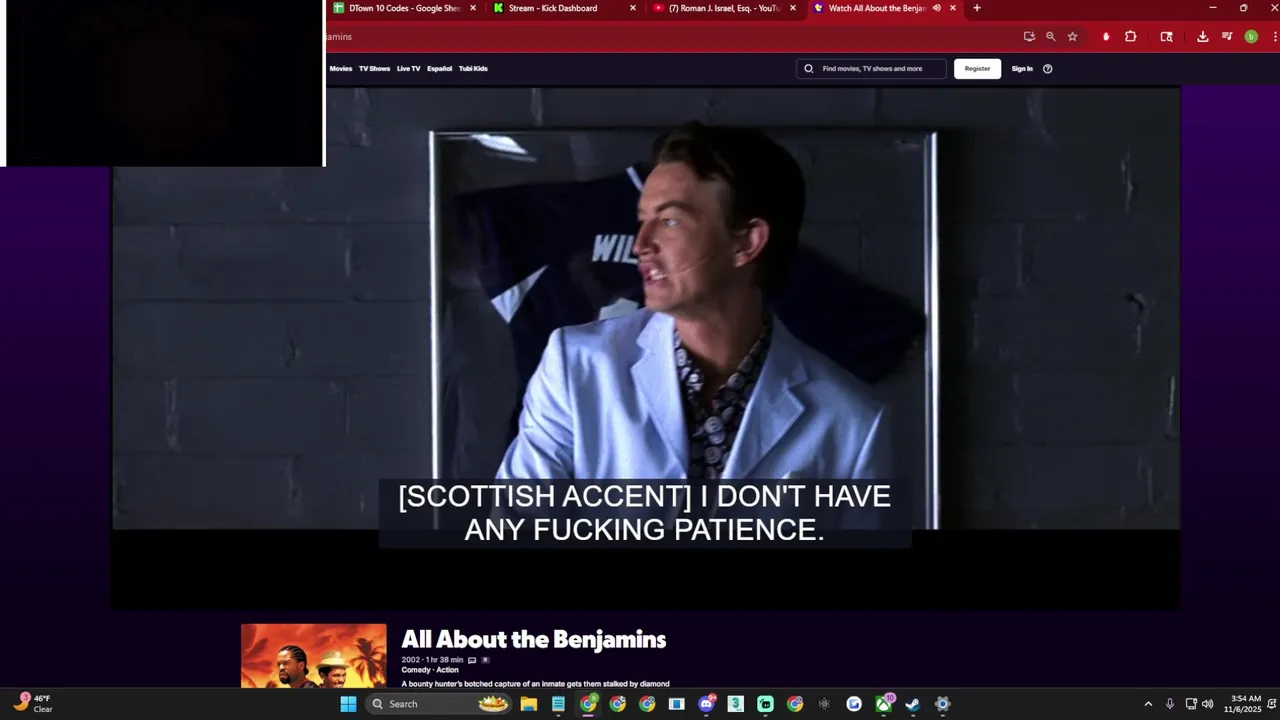Click the closed captions icon beside runtime
Image resolution: width=1280 pixels, height=720 pixels.
tap(472, 660)
